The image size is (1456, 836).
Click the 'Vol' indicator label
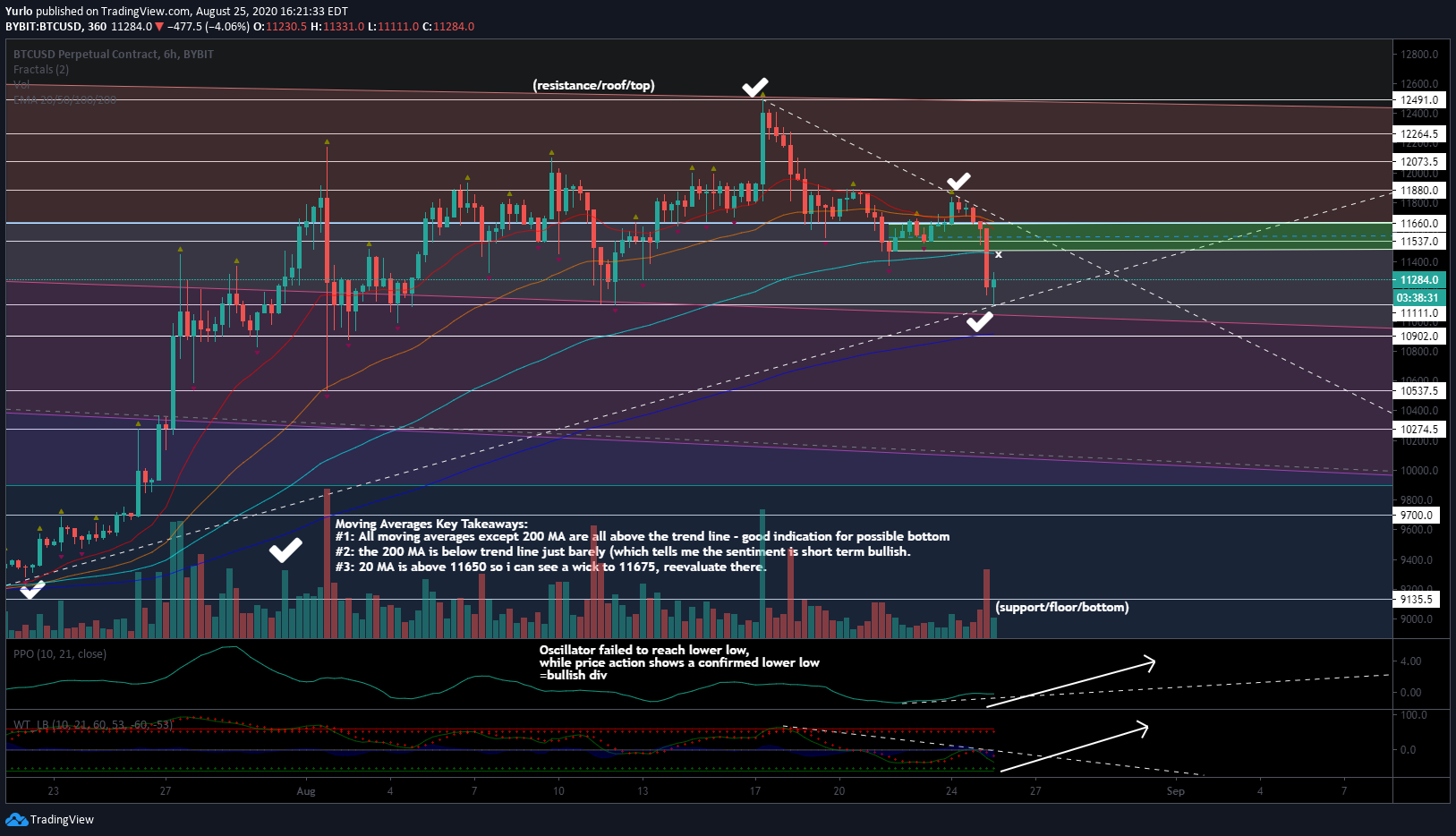(21, 85)
